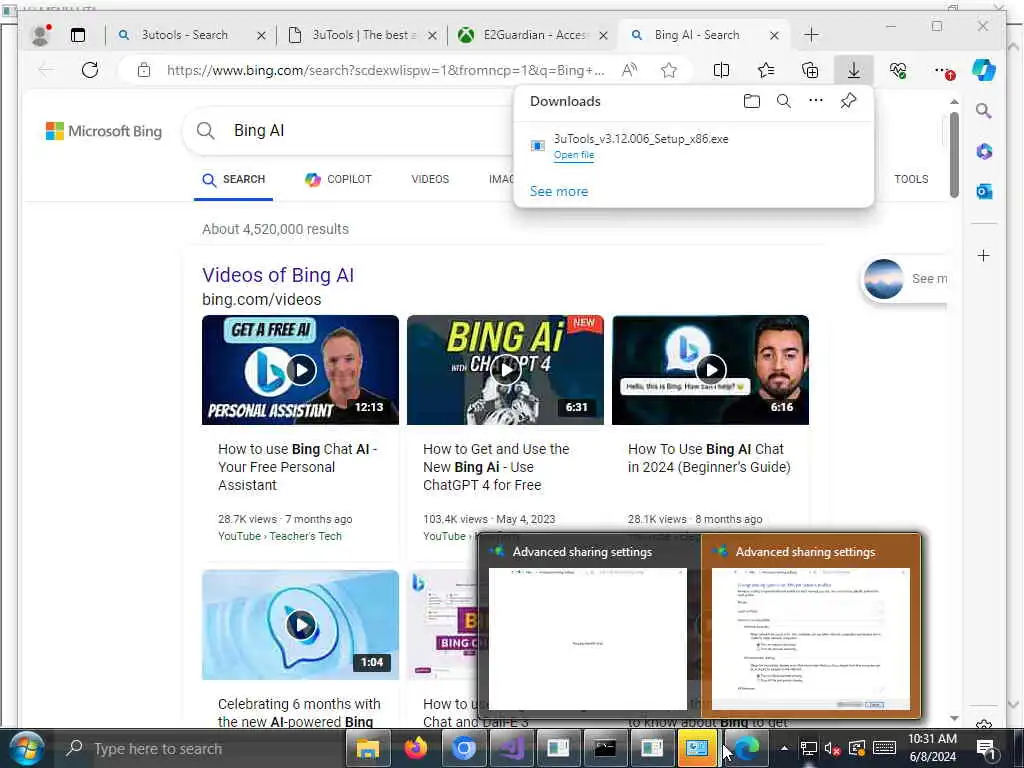
Task: Open 'How to use Bing Chat AI' title
Action: (x=298, y=467)
